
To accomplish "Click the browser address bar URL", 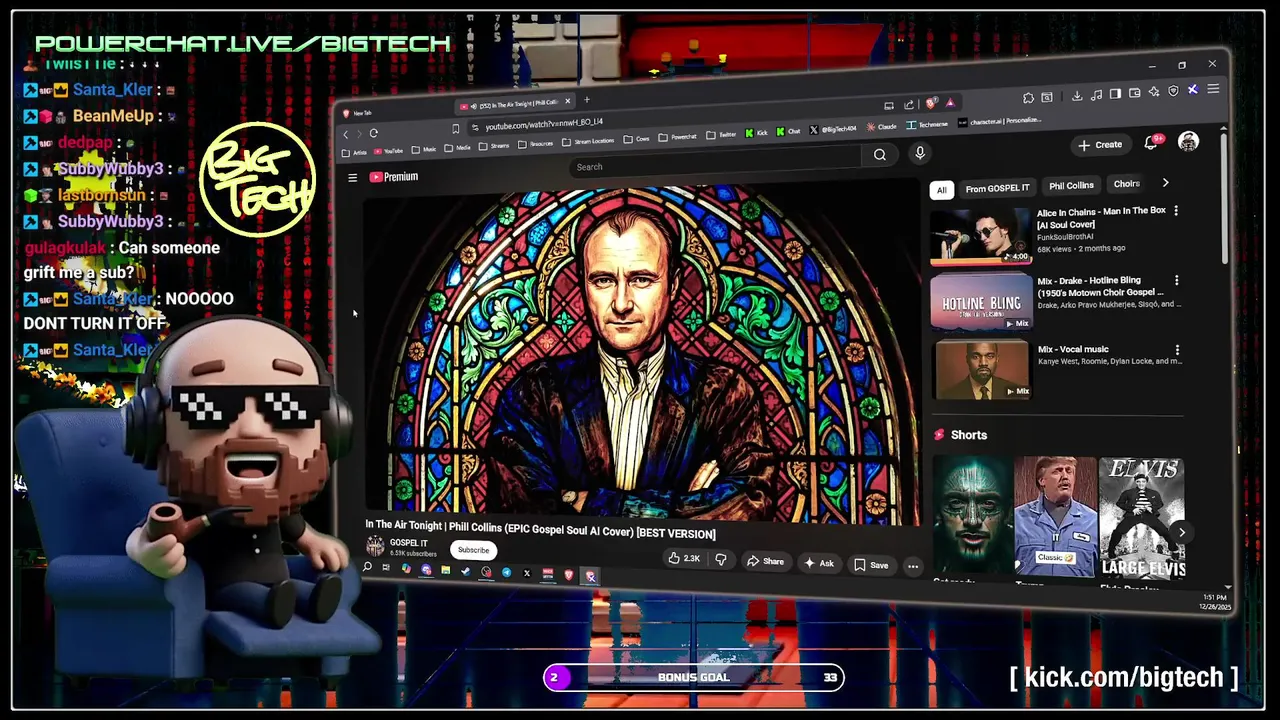I will pyautogui.click(x=544, y=125).
